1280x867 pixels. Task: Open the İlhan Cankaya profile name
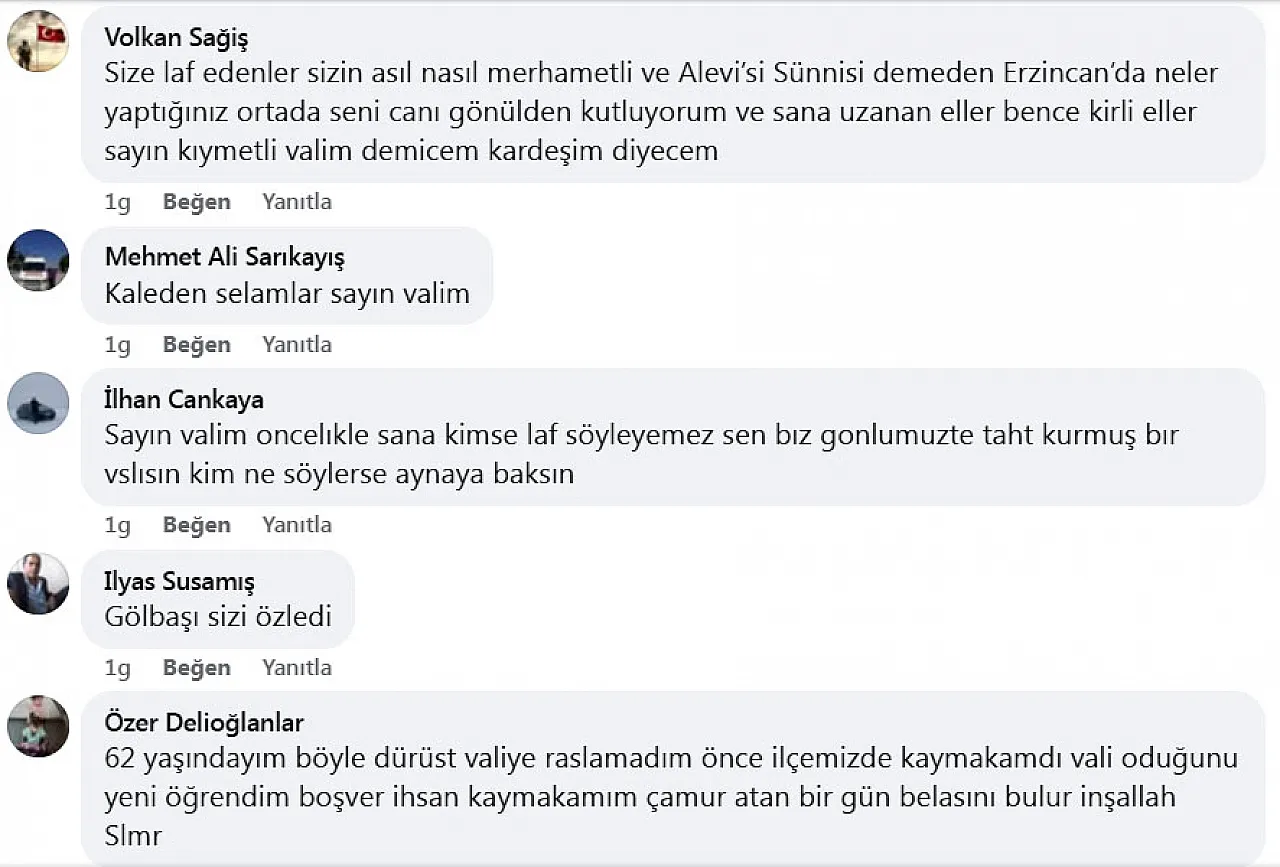(x=184, y=400)
